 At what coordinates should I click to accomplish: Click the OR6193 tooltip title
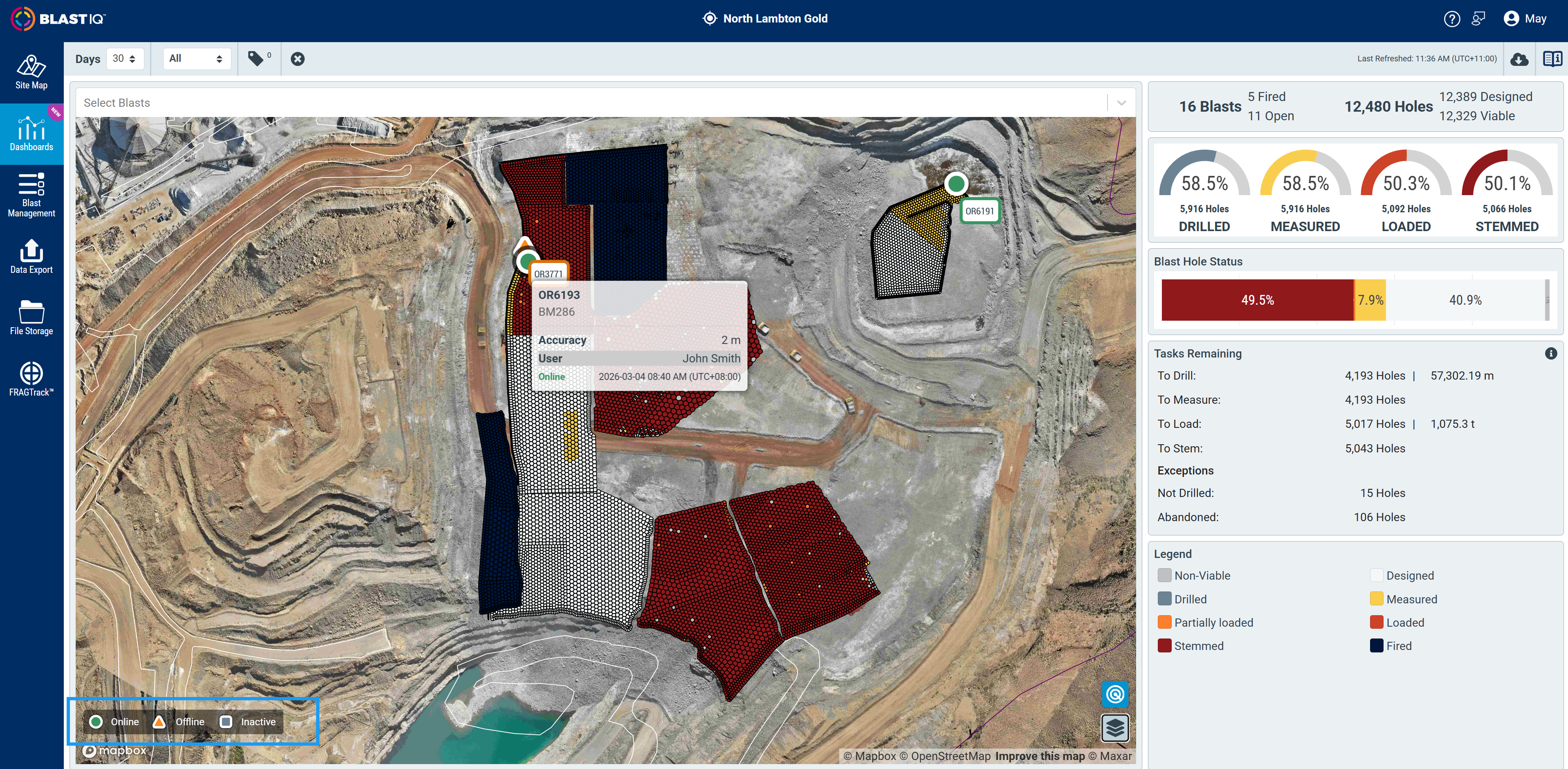(559, 295)
